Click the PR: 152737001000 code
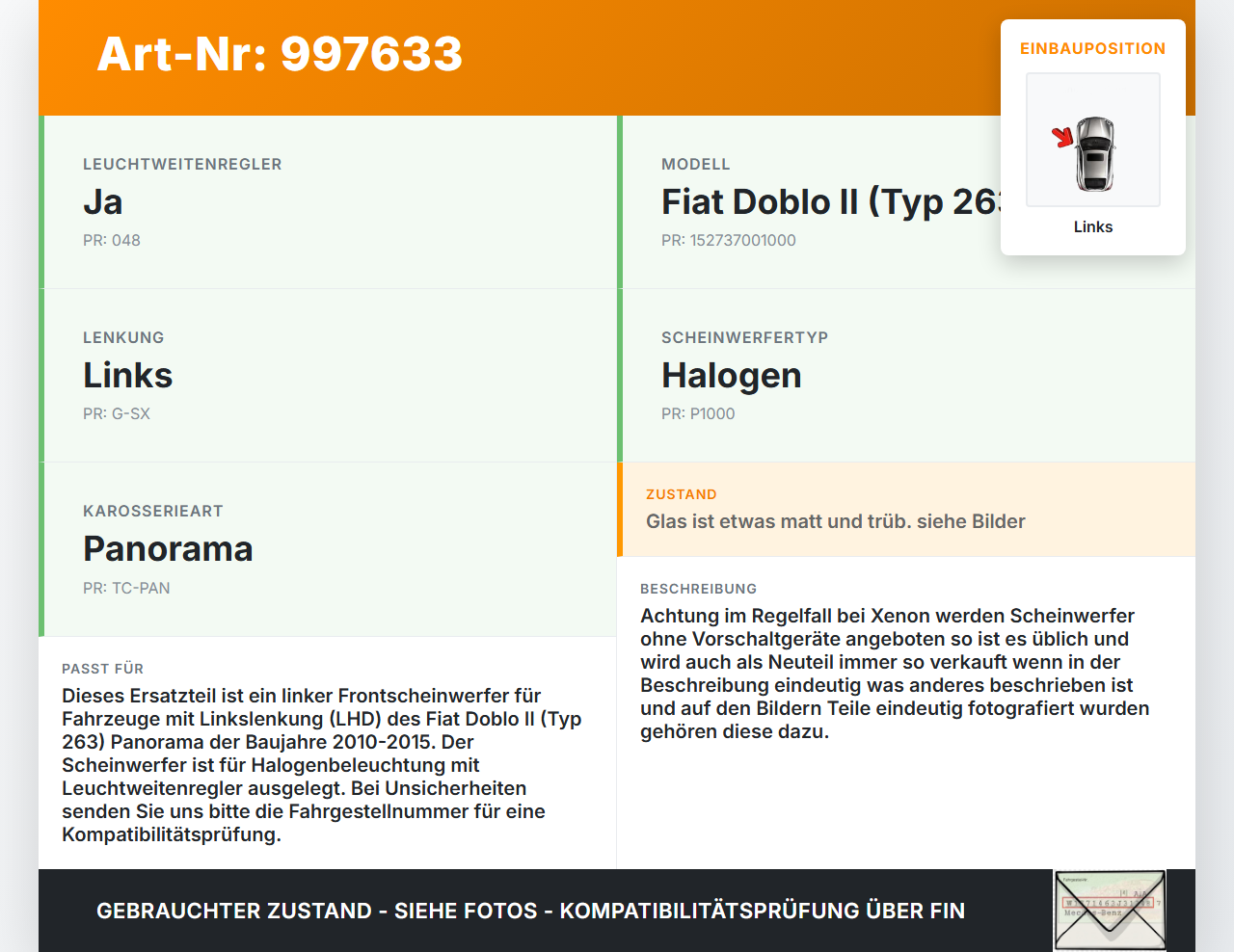Screen dimensions: 1234x952 point(729,240)
